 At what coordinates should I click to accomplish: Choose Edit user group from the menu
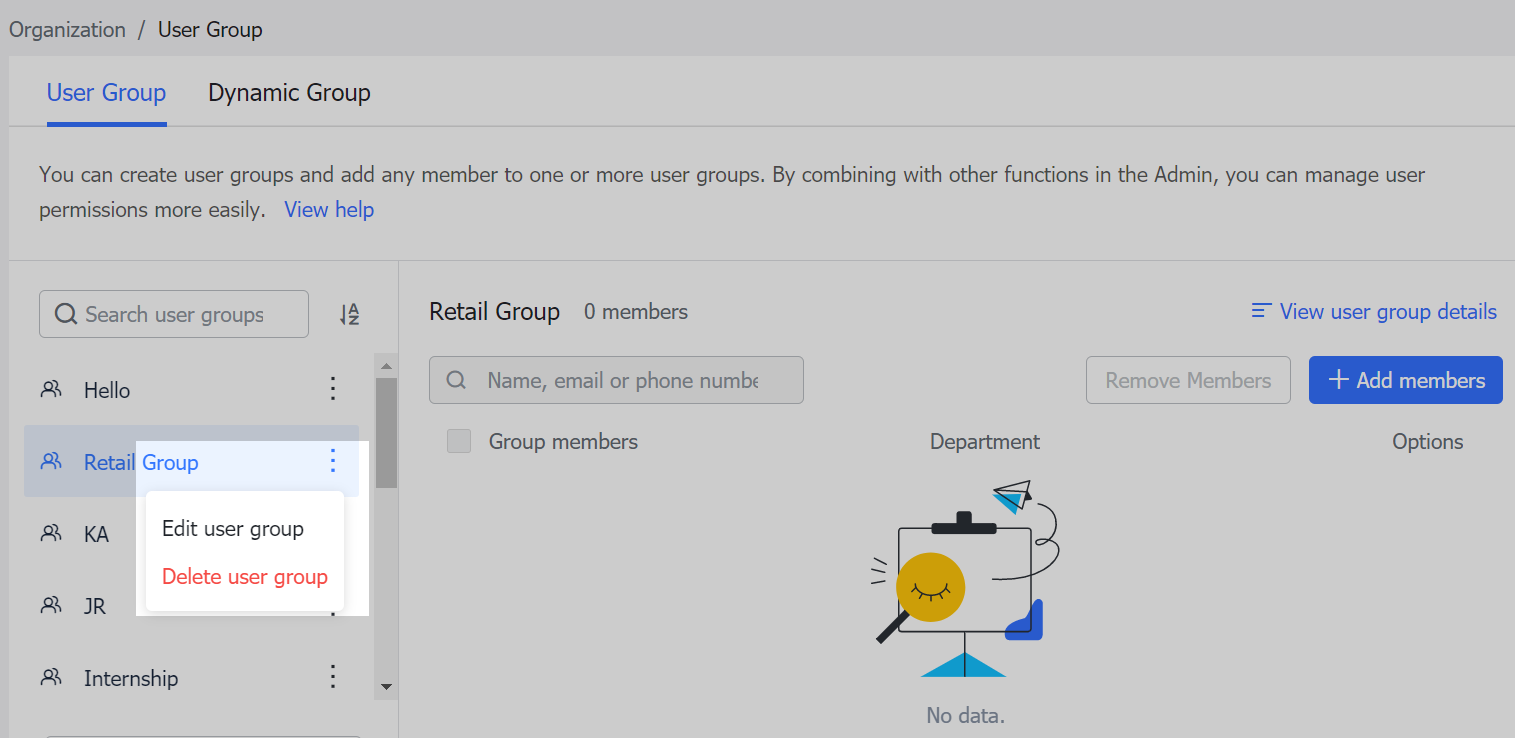pyautogui.click(x=232, y=528)
